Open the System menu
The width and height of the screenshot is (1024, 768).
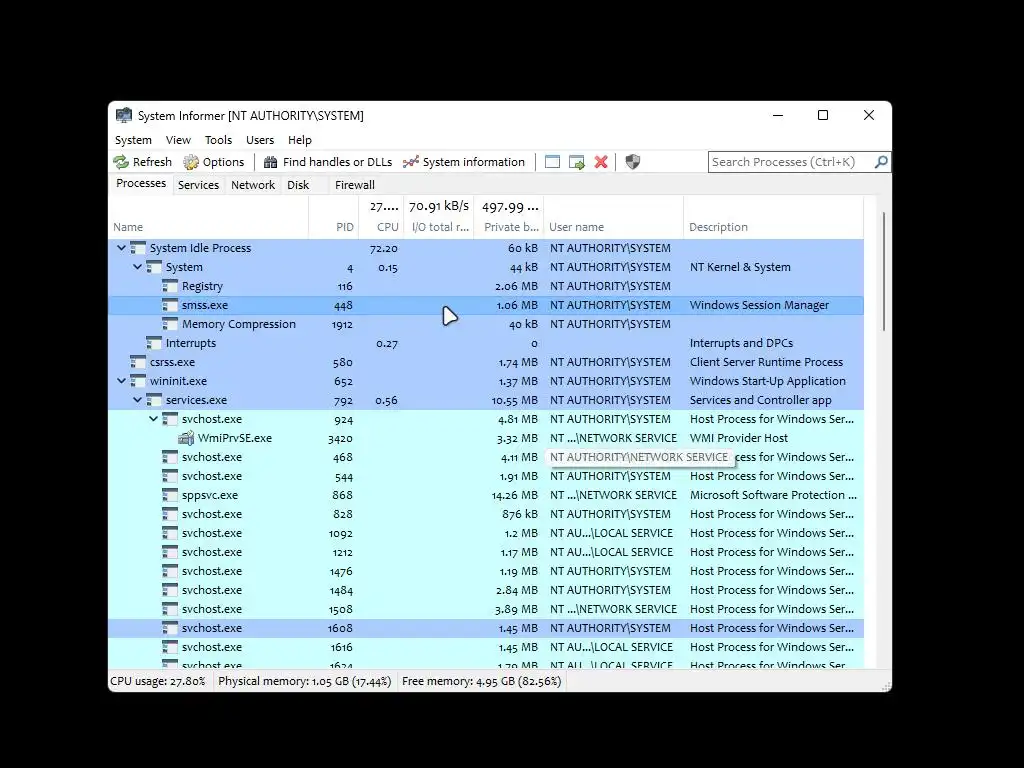click(x=133, y=140)
